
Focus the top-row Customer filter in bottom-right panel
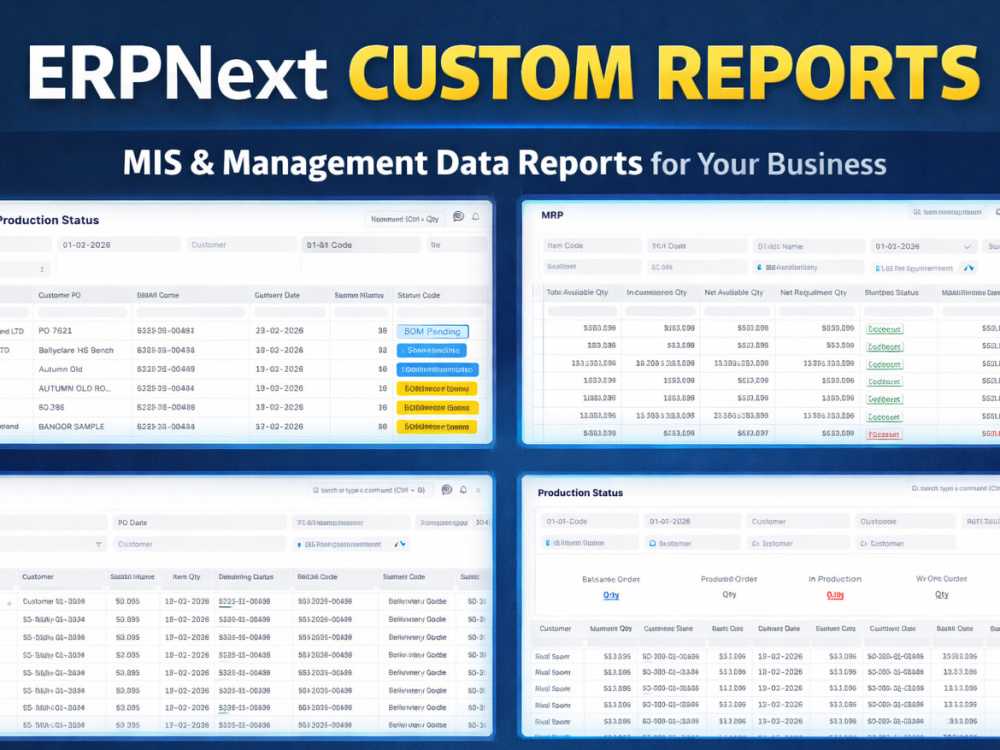tap(798, 521)
